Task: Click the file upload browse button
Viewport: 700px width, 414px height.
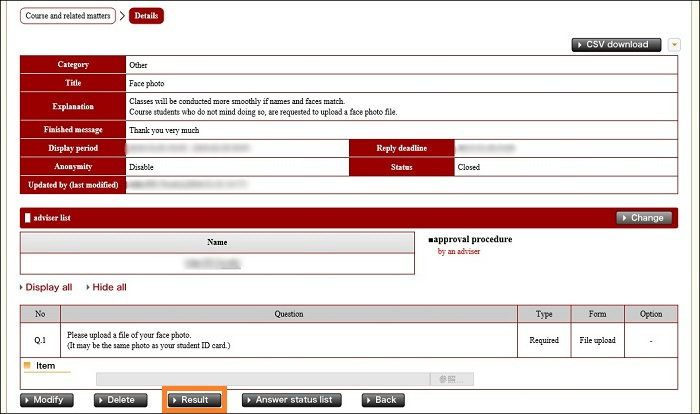Action: coord(451,380)
